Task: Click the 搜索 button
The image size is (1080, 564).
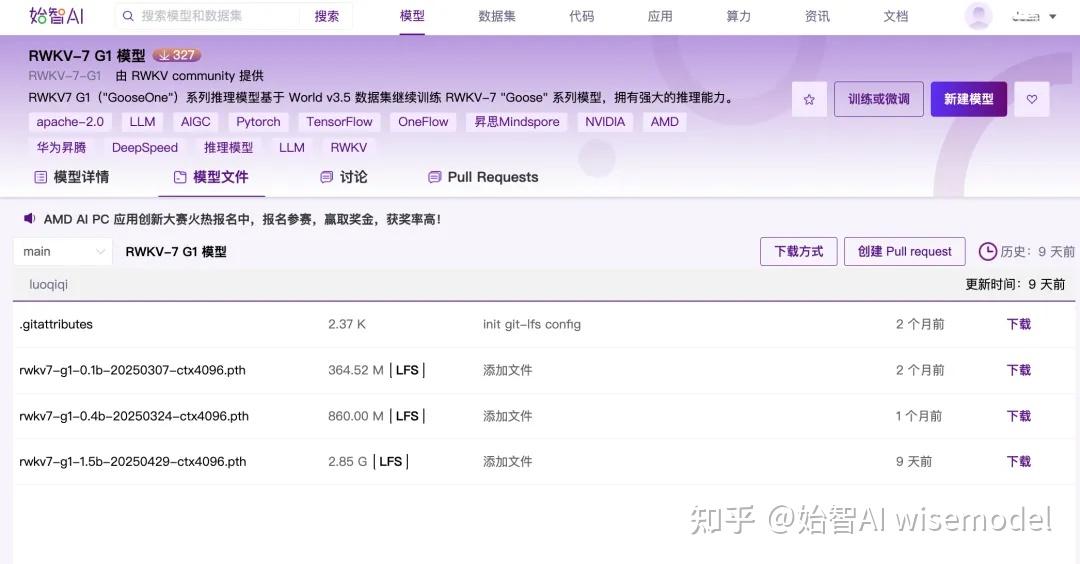Action: click(326, 16)
